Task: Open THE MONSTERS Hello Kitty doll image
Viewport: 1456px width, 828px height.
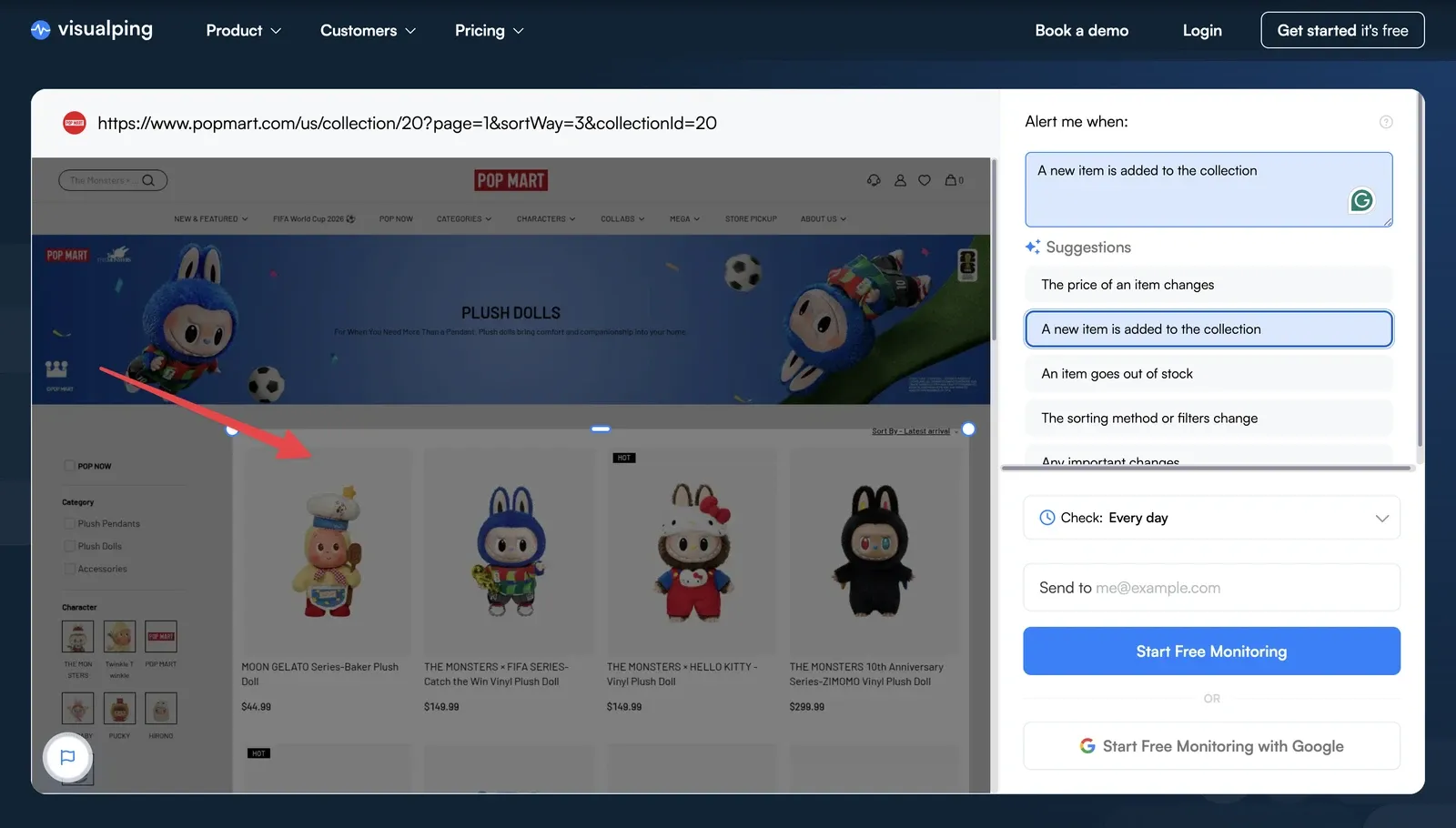Action: coord(692,551)
